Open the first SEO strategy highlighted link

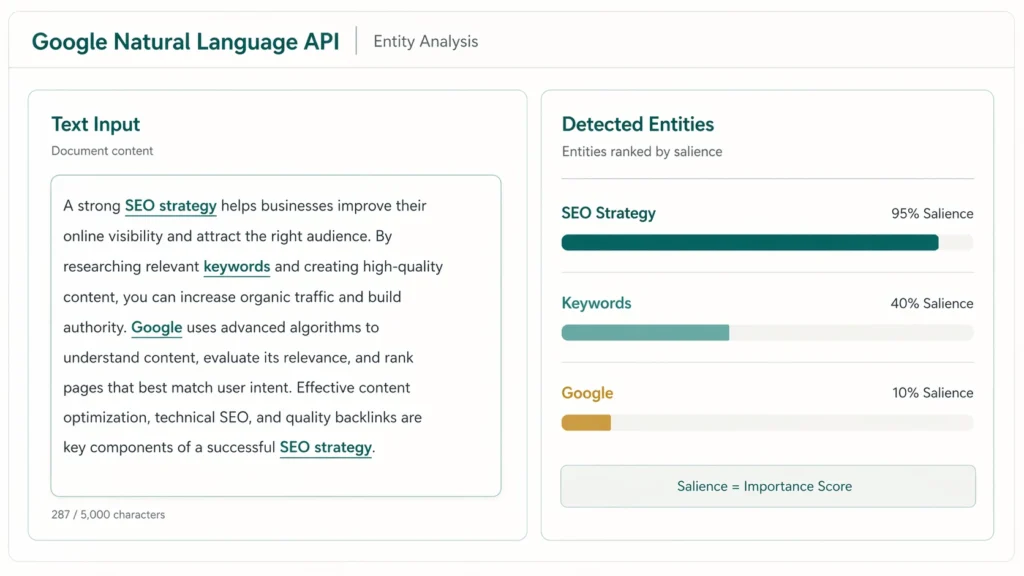[170, 206]
